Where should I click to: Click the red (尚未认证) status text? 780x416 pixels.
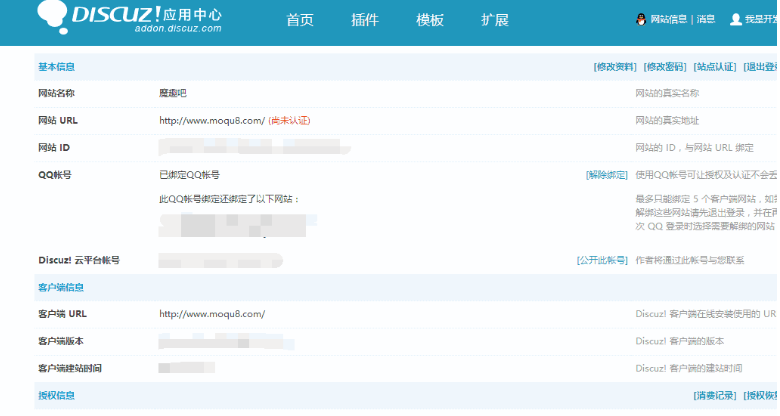pos(289,120)
